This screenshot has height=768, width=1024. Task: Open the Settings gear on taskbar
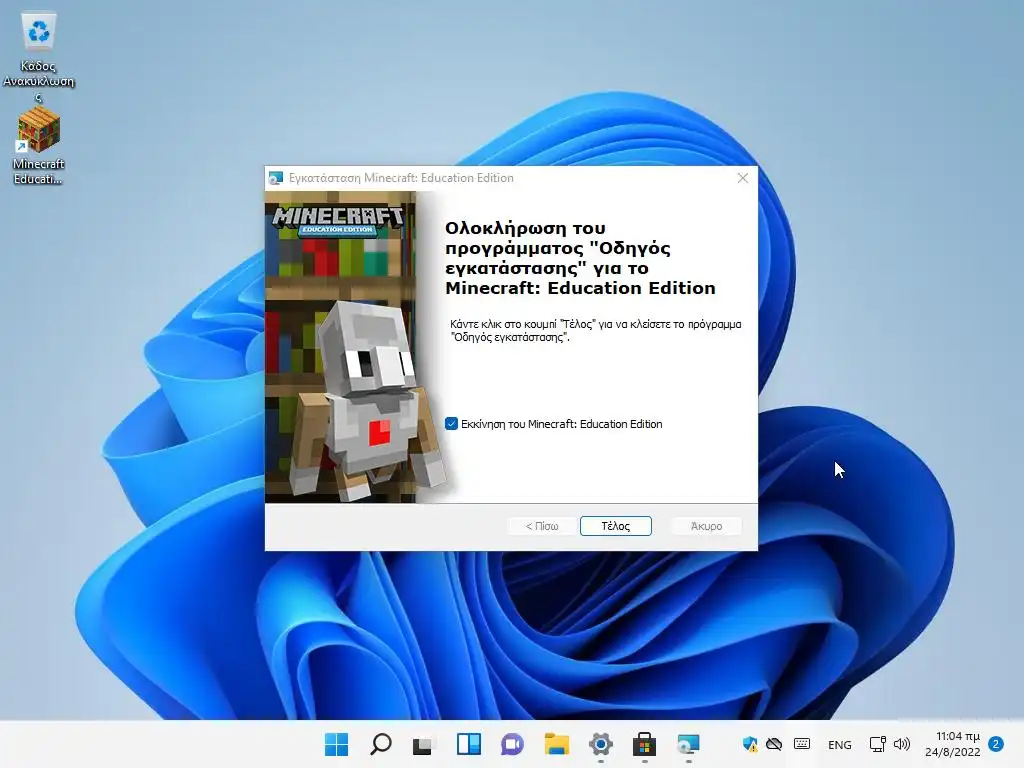600,744
